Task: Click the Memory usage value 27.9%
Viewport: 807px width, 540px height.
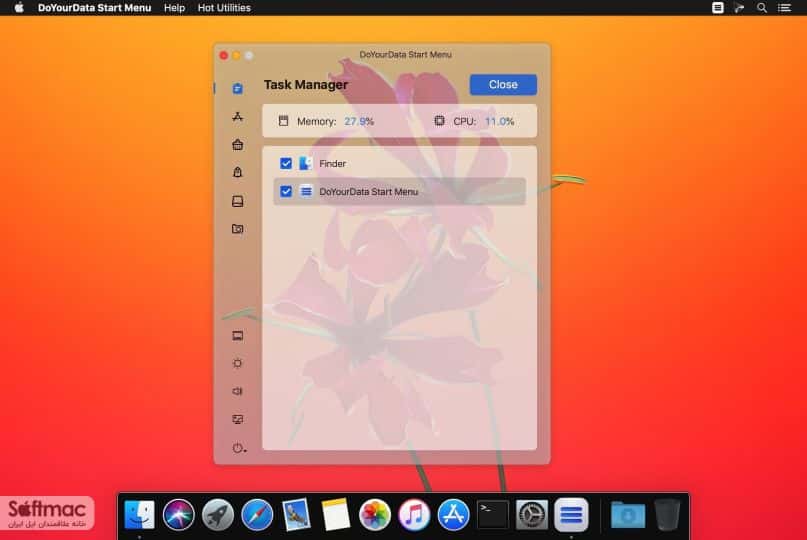Action: 359,121
